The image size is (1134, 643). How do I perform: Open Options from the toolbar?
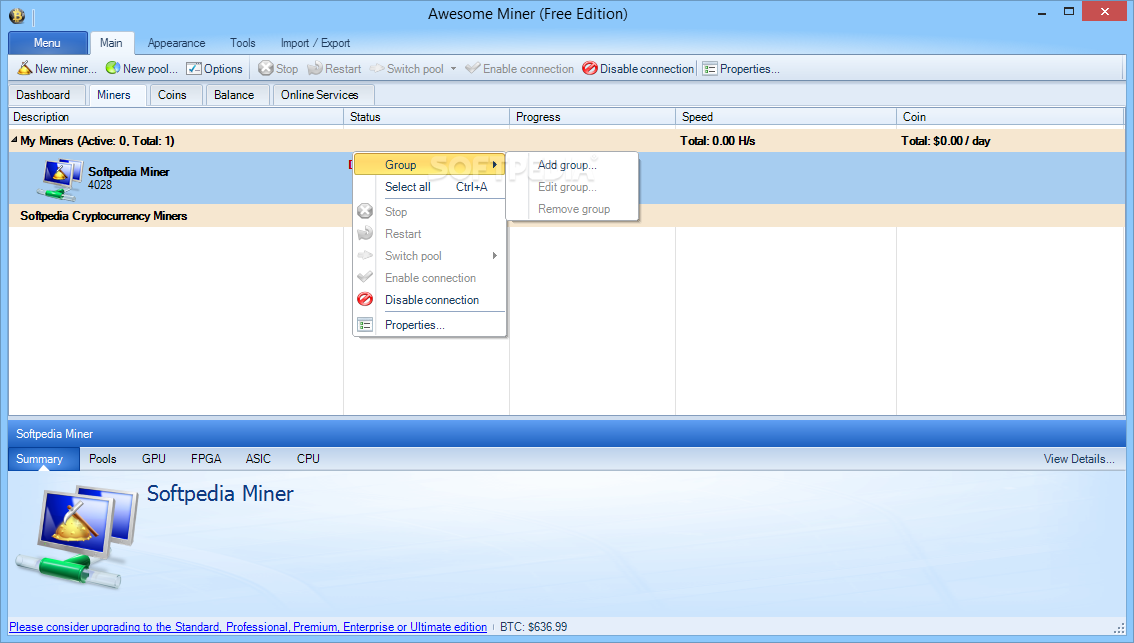click(x=214, y=69)
